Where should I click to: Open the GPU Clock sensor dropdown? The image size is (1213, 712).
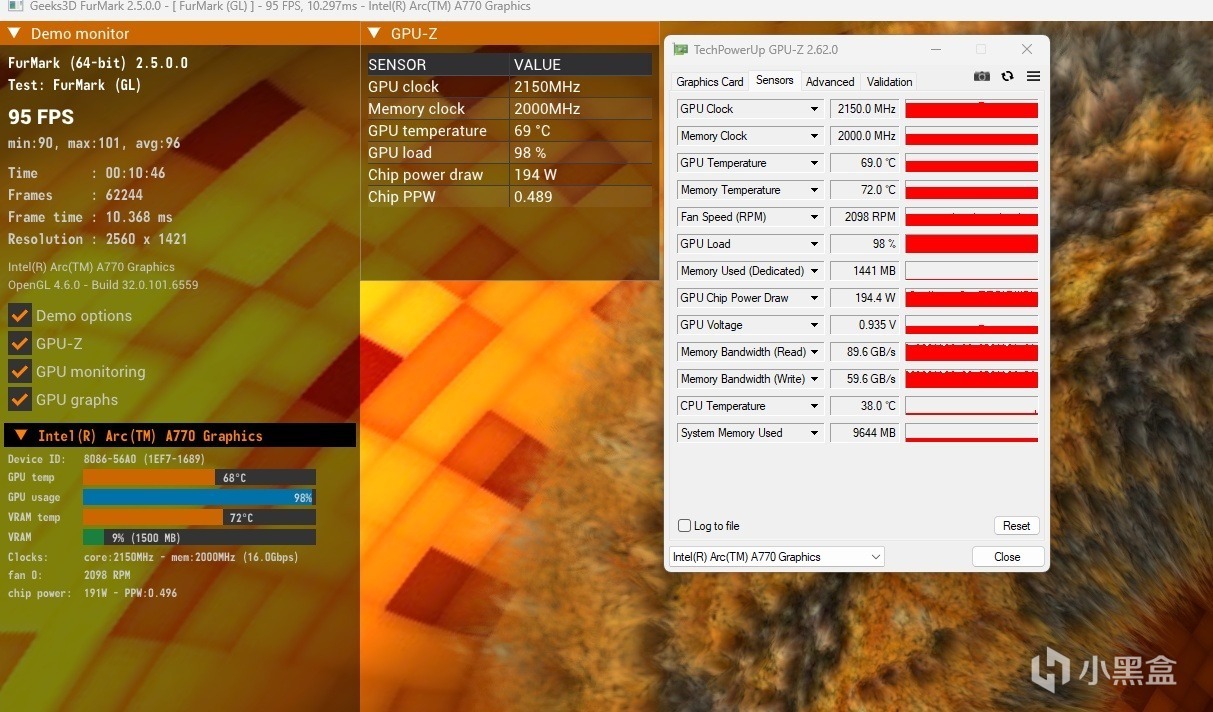[815, 109]
